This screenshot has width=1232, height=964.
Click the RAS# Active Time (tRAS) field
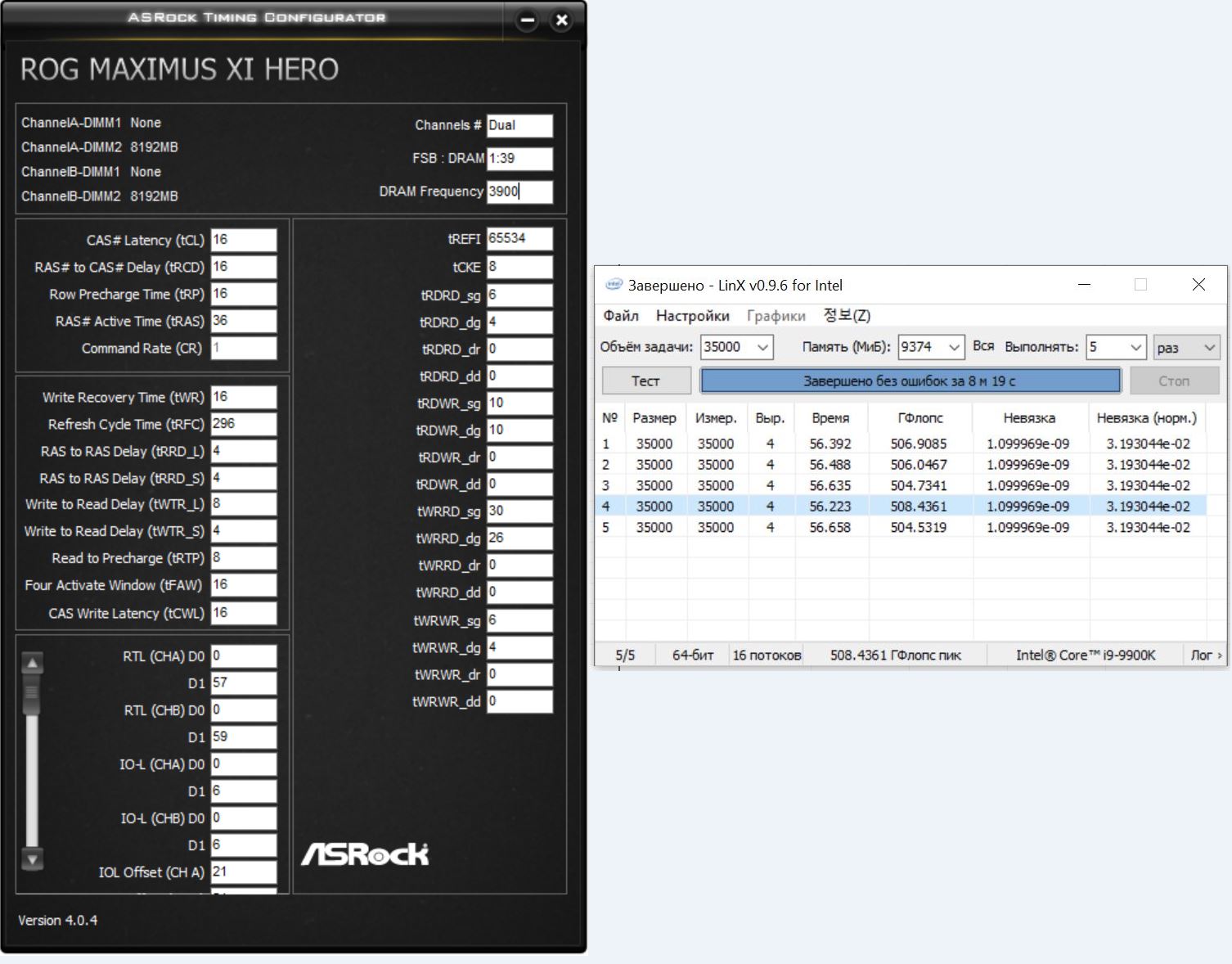(x=244, y=321)
